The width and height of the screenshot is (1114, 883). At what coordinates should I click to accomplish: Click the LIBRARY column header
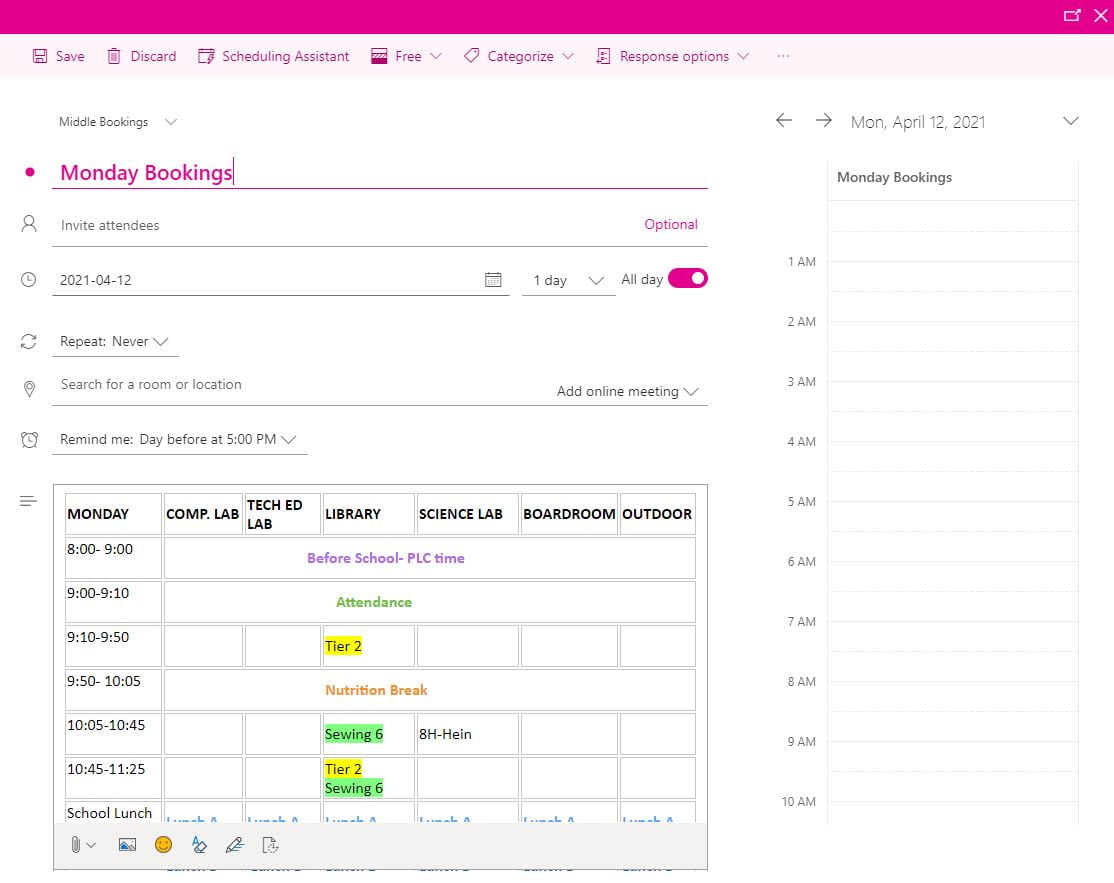click(368, 514)
